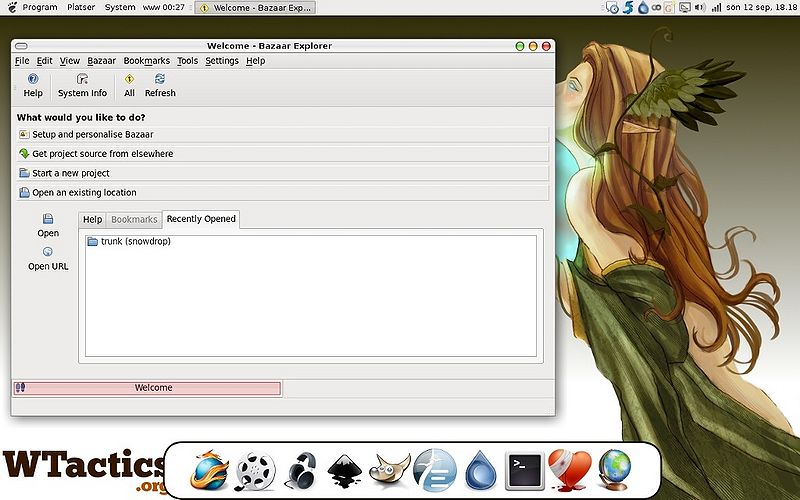Open Help from the toolbar
This screenshot has width=800, height=500.
tap(33, 85)
